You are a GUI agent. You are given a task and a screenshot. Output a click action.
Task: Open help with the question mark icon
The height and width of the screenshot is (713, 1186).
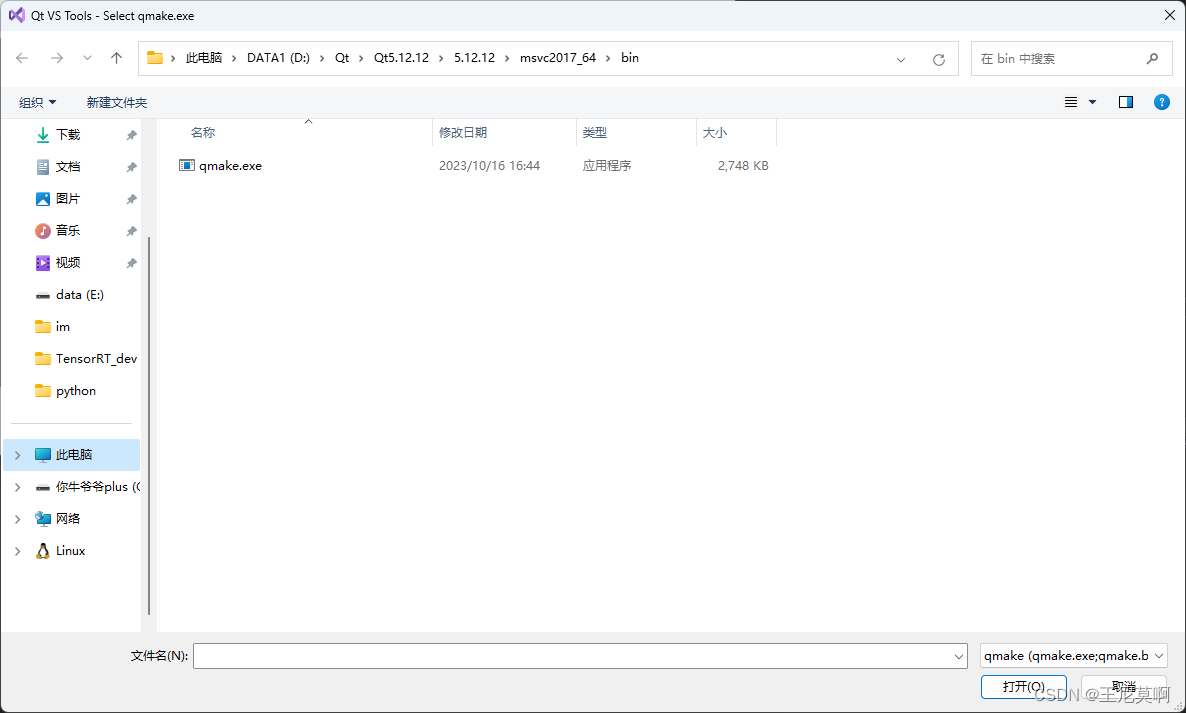click(x=1162, y=102)
